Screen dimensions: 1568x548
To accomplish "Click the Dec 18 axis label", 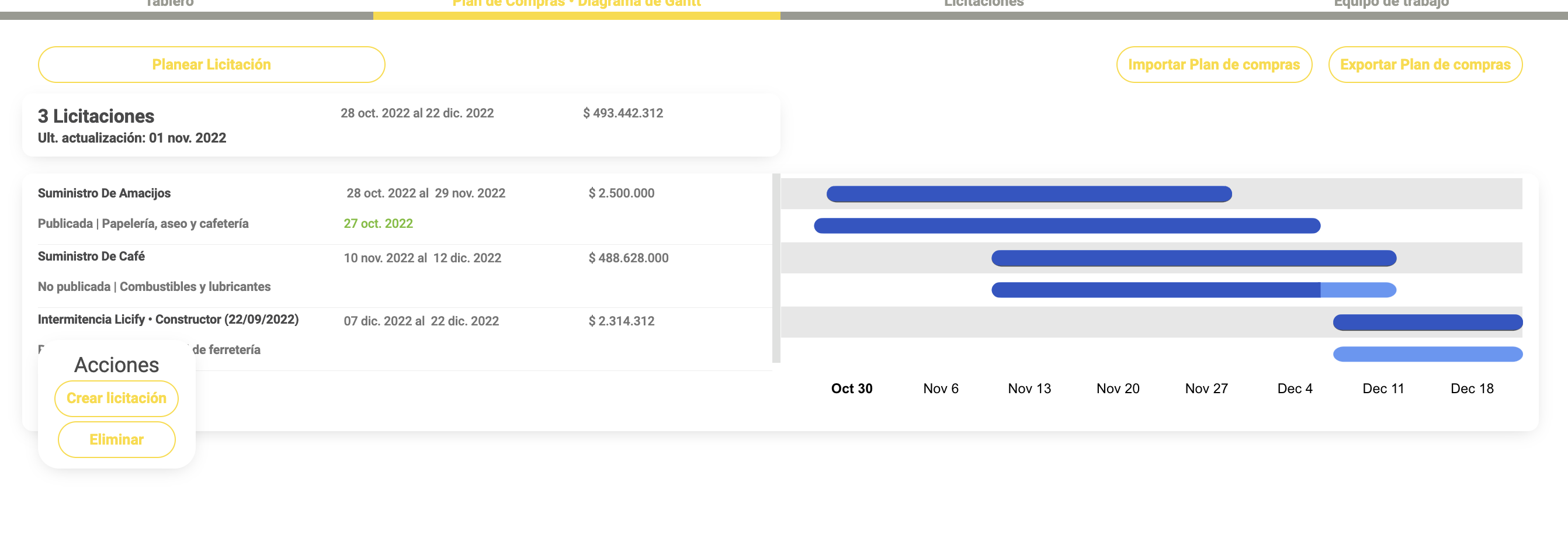I will pos(1472,389).
